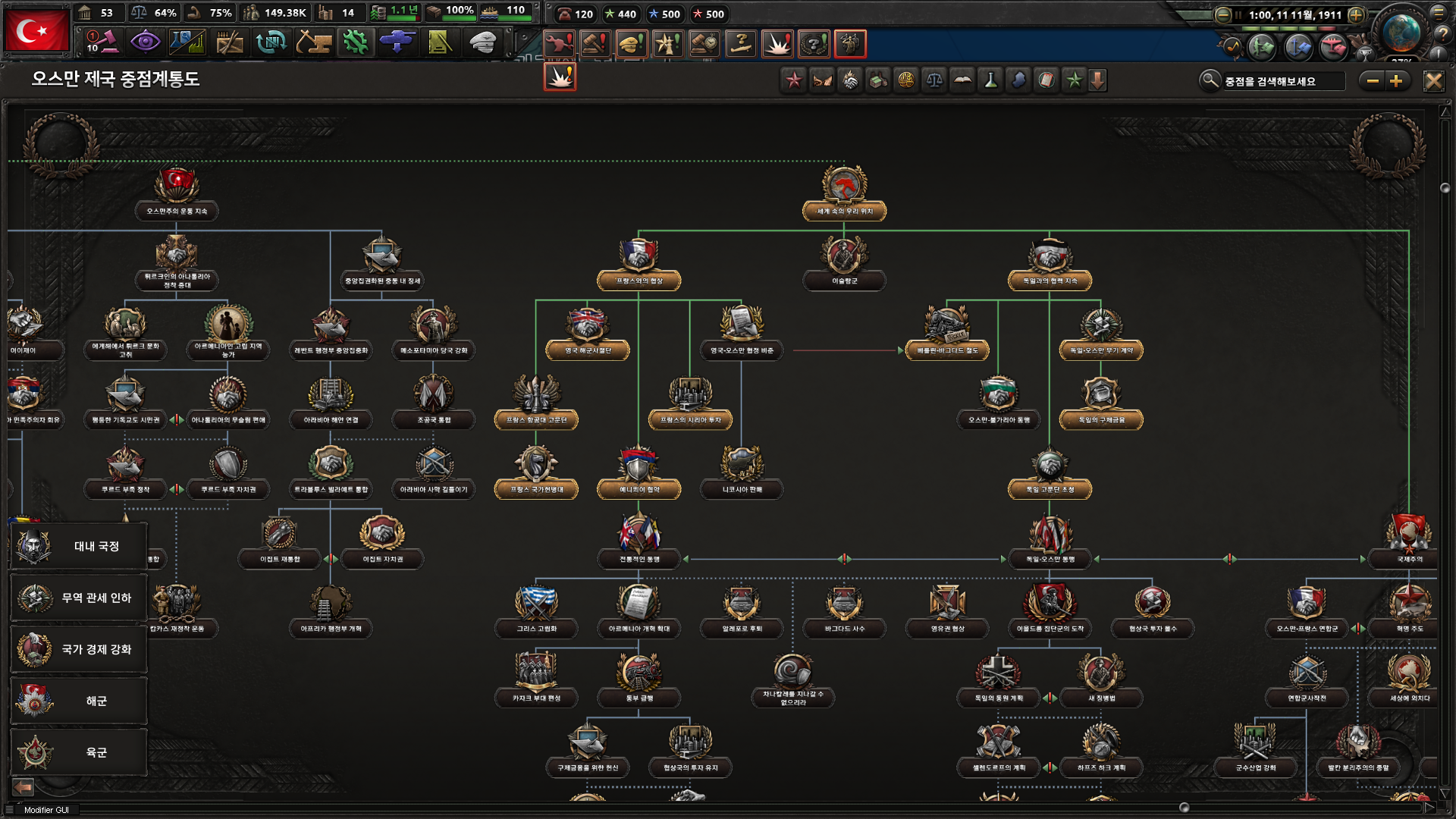Click the red-highlighted soldier alert icon
Image resolution: width=1456 pixels, height=819 pixels.
[850, 44]
